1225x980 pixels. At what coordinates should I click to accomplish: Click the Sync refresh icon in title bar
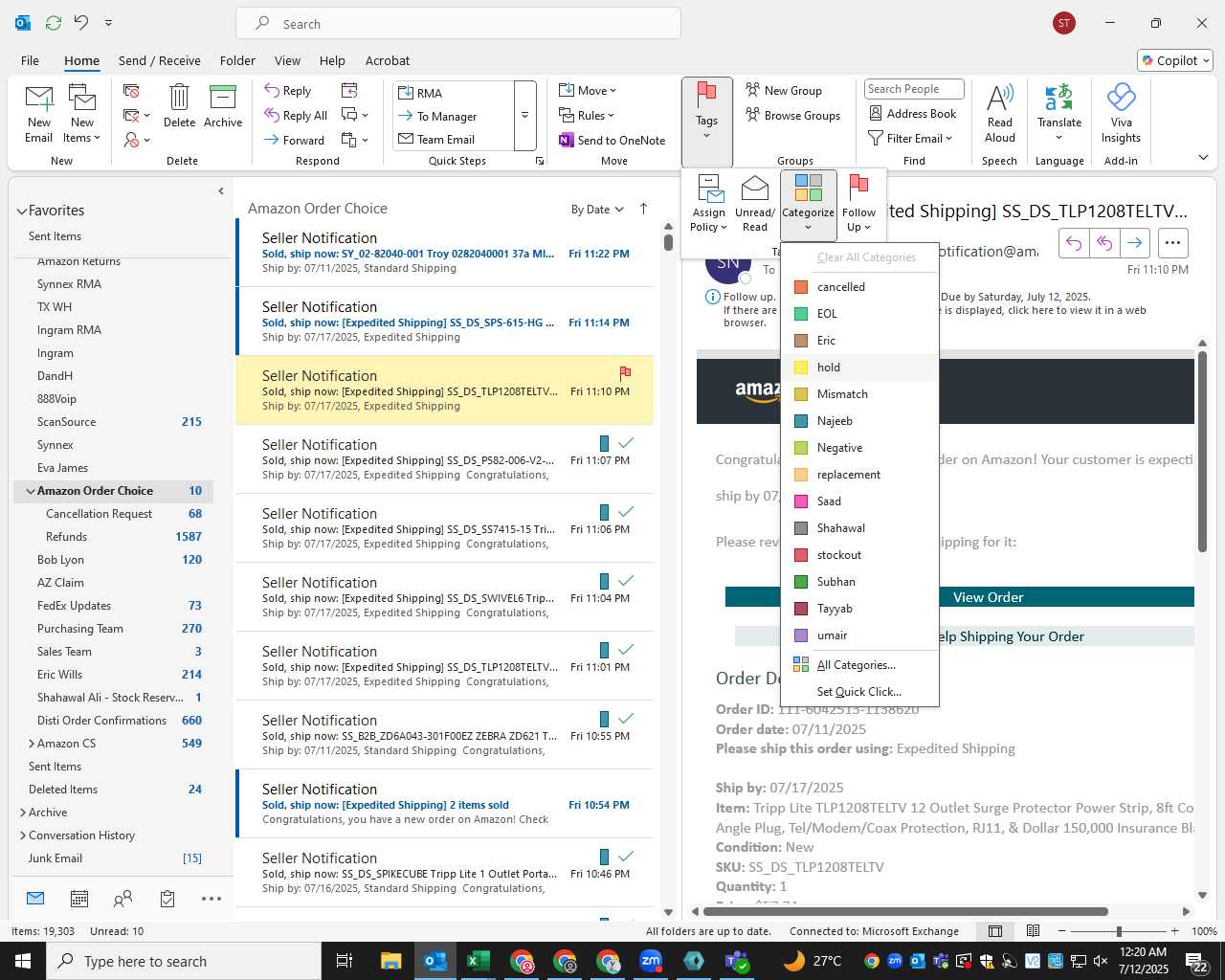click(54, 23)
